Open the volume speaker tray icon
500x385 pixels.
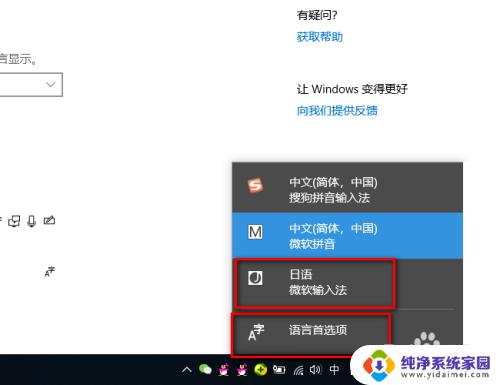pyautogui.click(x=315, y=369)
